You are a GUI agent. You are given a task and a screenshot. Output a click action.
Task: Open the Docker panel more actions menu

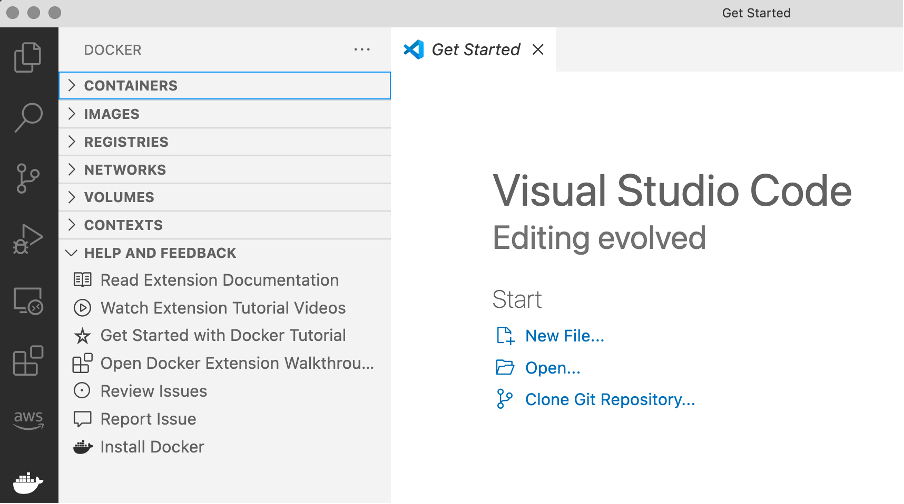362,50
